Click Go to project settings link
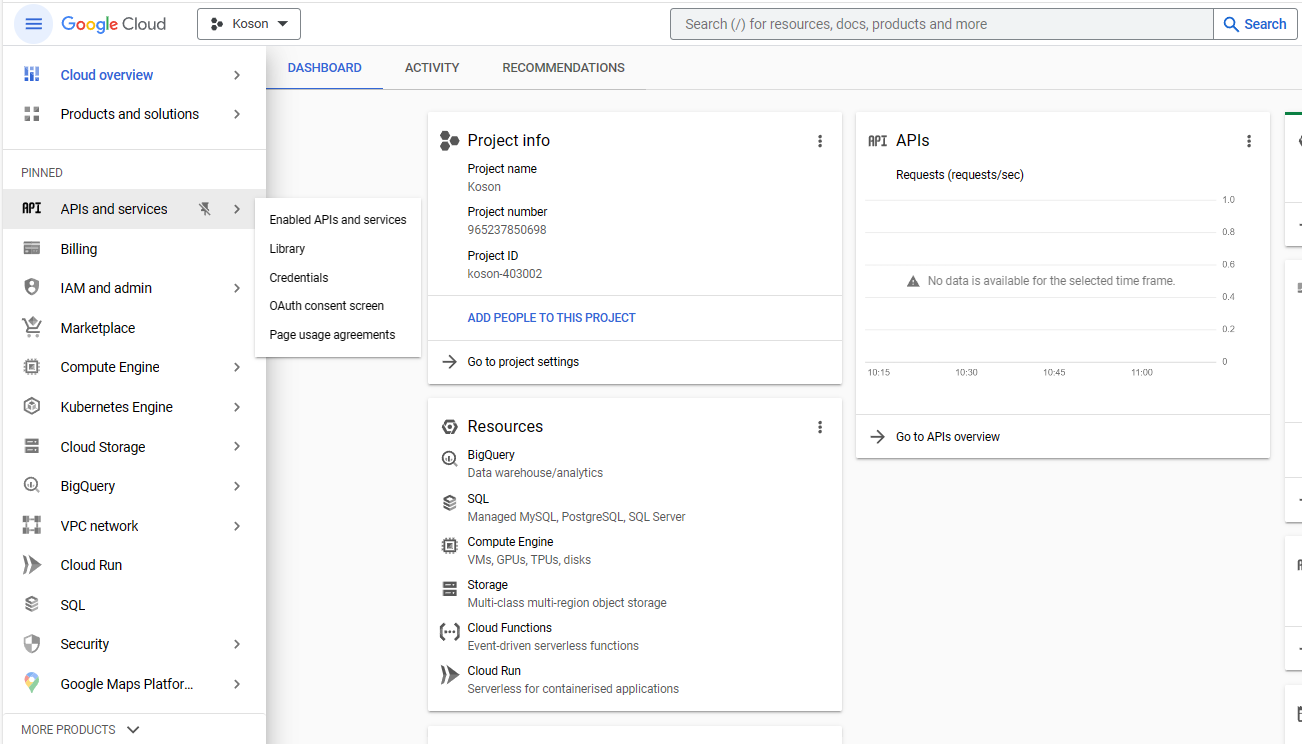This screenshot has height=744, width=1302. (x=523, y=362)
